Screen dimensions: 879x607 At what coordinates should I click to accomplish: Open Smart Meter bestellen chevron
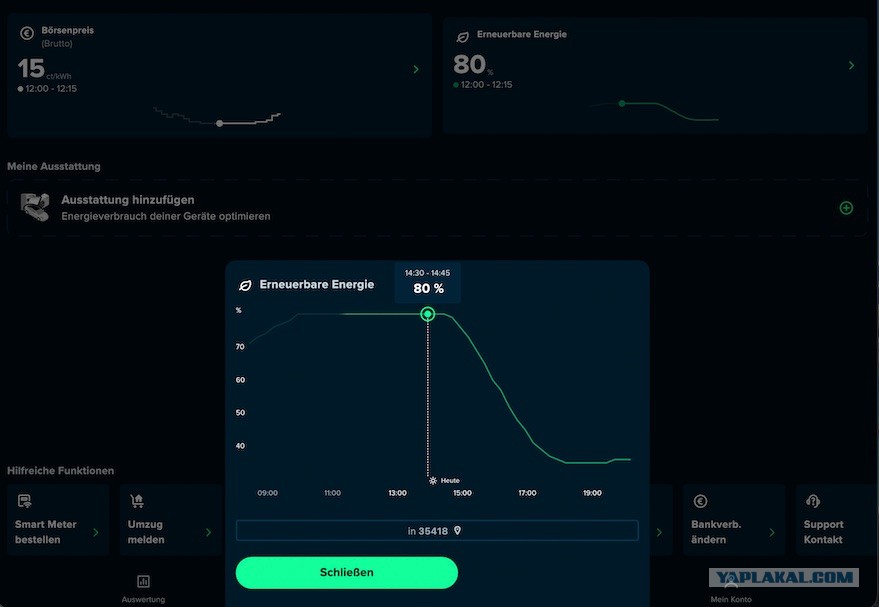(x=96, y=532)
